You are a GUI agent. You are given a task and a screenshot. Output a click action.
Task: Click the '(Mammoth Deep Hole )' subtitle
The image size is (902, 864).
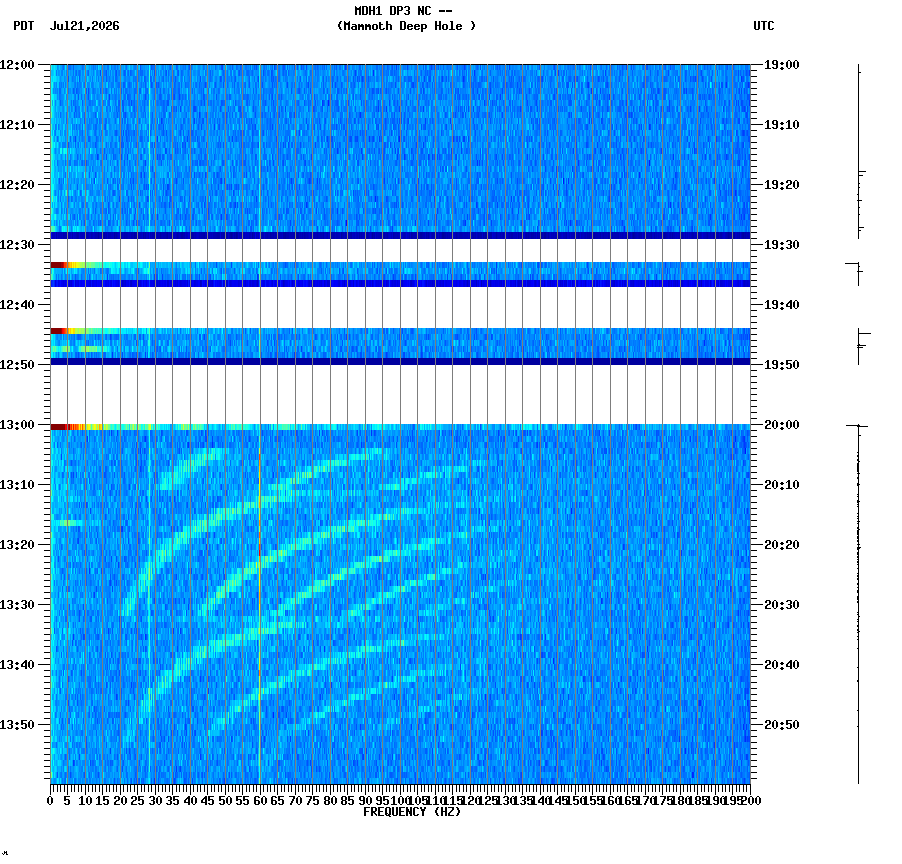[x=406, y=26]
